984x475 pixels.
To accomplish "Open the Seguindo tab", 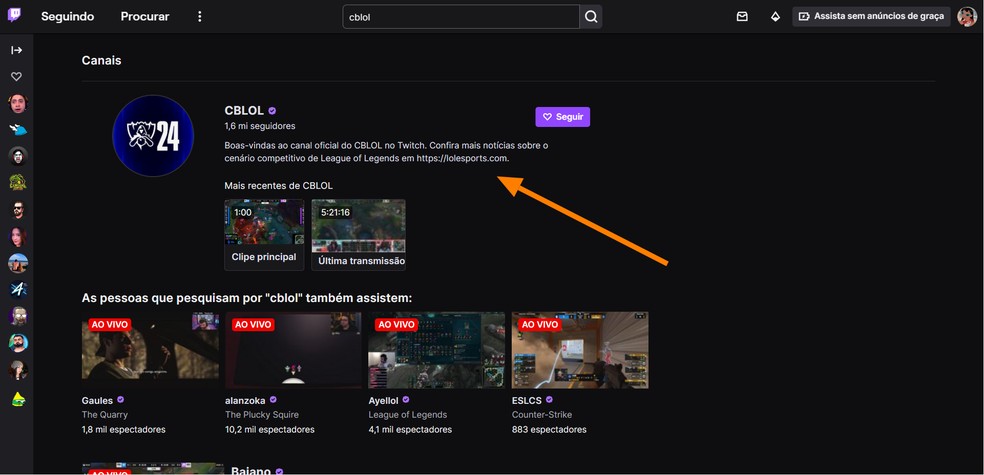I will (68, 16).
